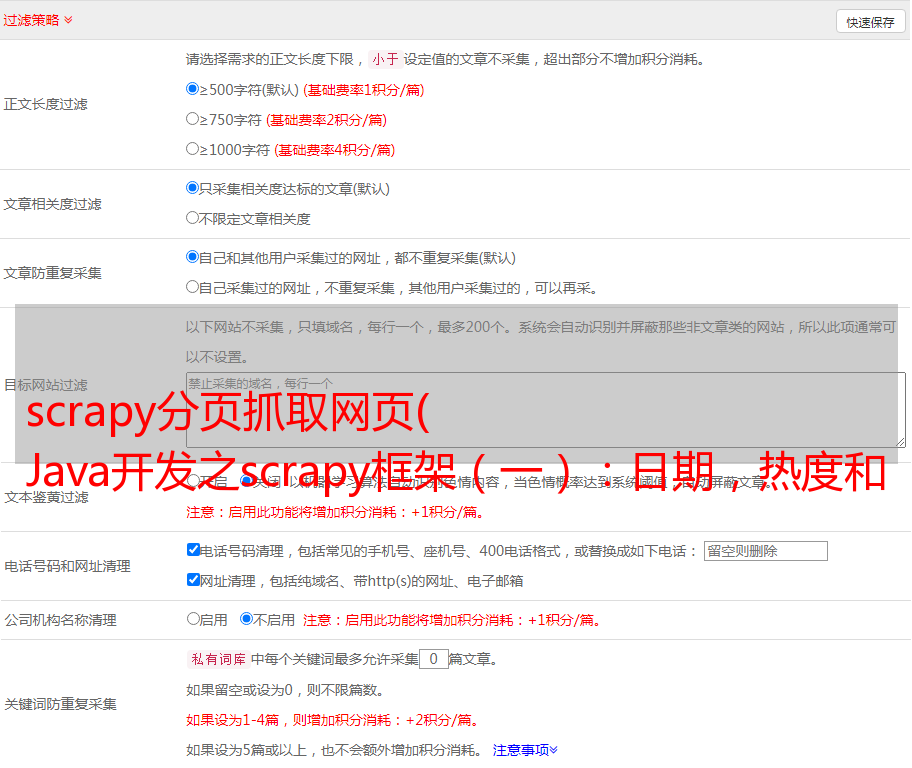The image size is (912, 768).
Task: Expand the 注意事项 link
Action: tap(525, 751)
